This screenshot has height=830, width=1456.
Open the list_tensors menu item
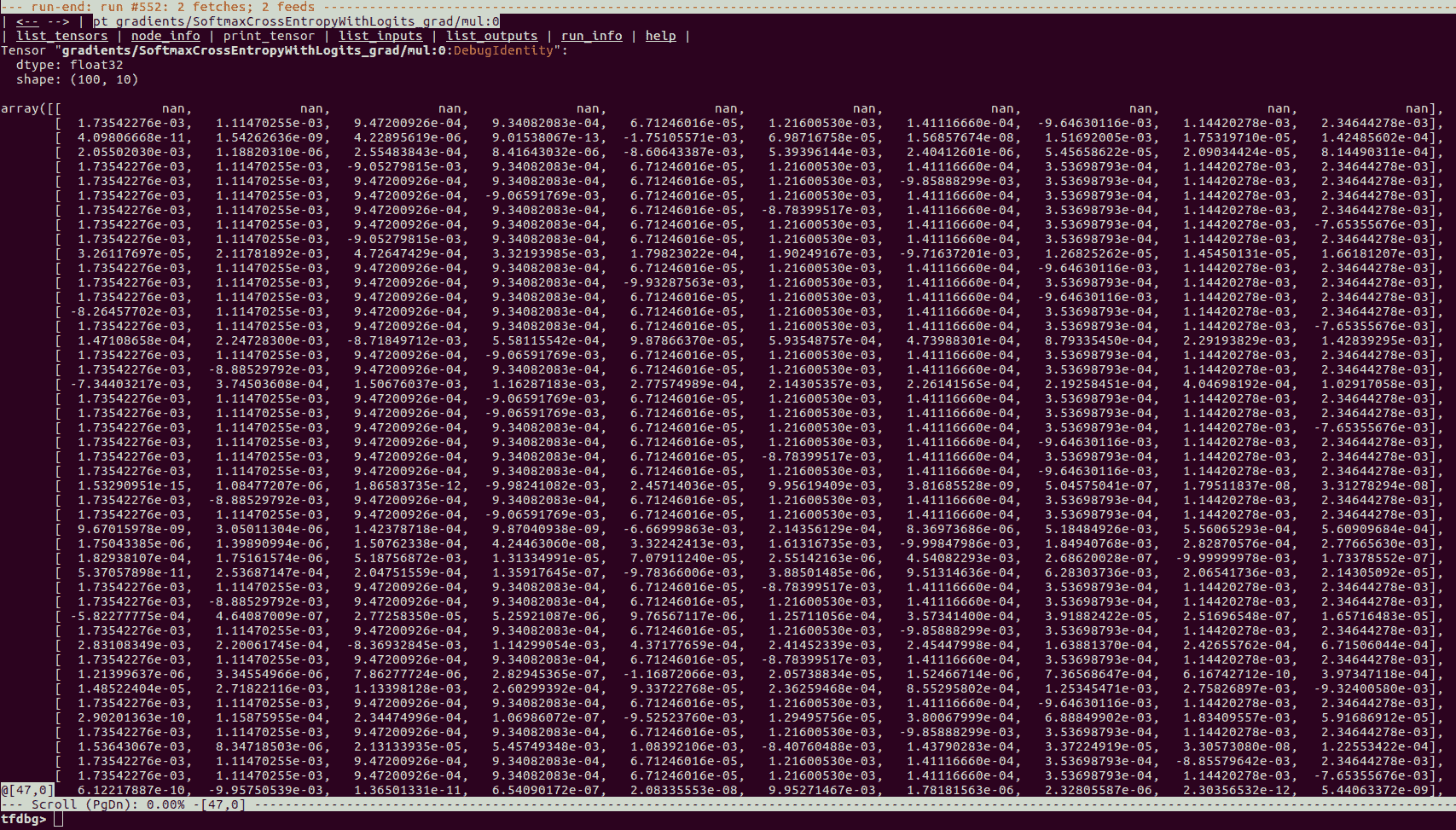point(62,36)
